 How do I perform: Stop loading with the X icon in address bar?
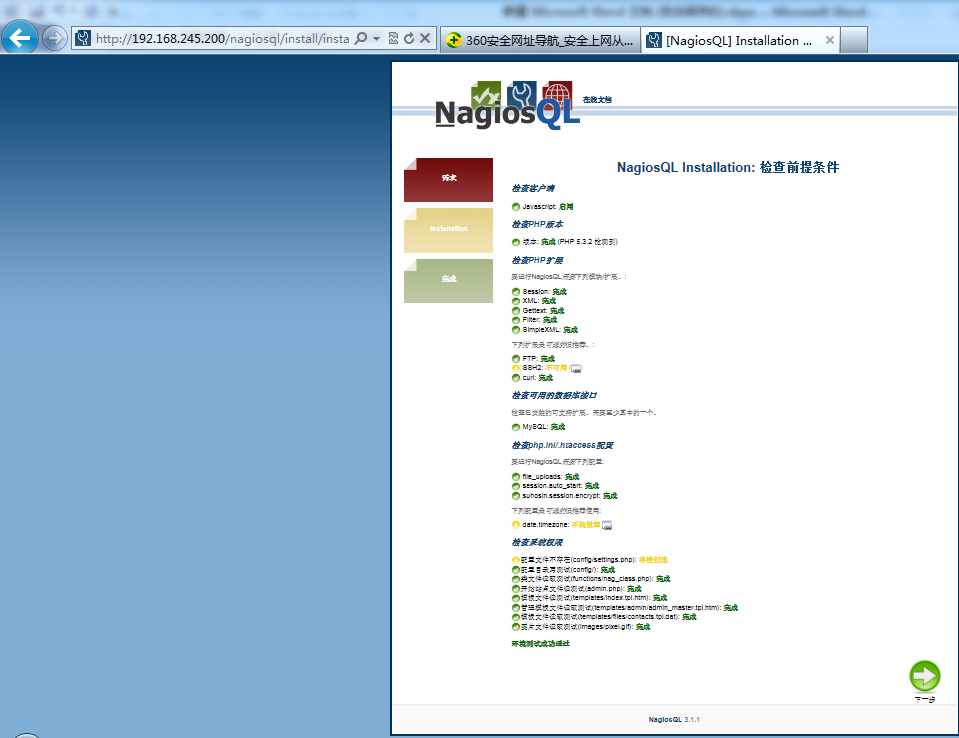tap(425, 39)
